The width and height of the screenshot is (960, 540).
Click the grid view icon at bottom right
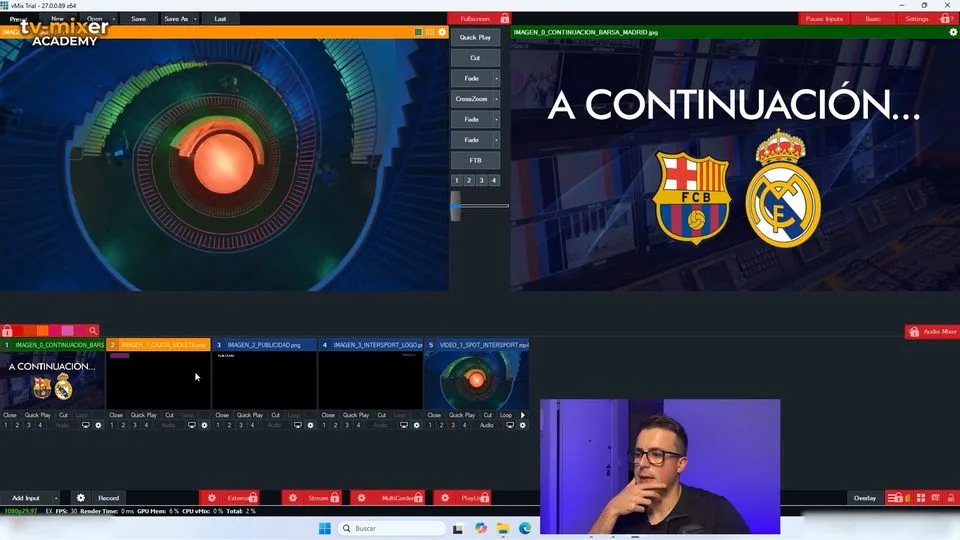921,498
